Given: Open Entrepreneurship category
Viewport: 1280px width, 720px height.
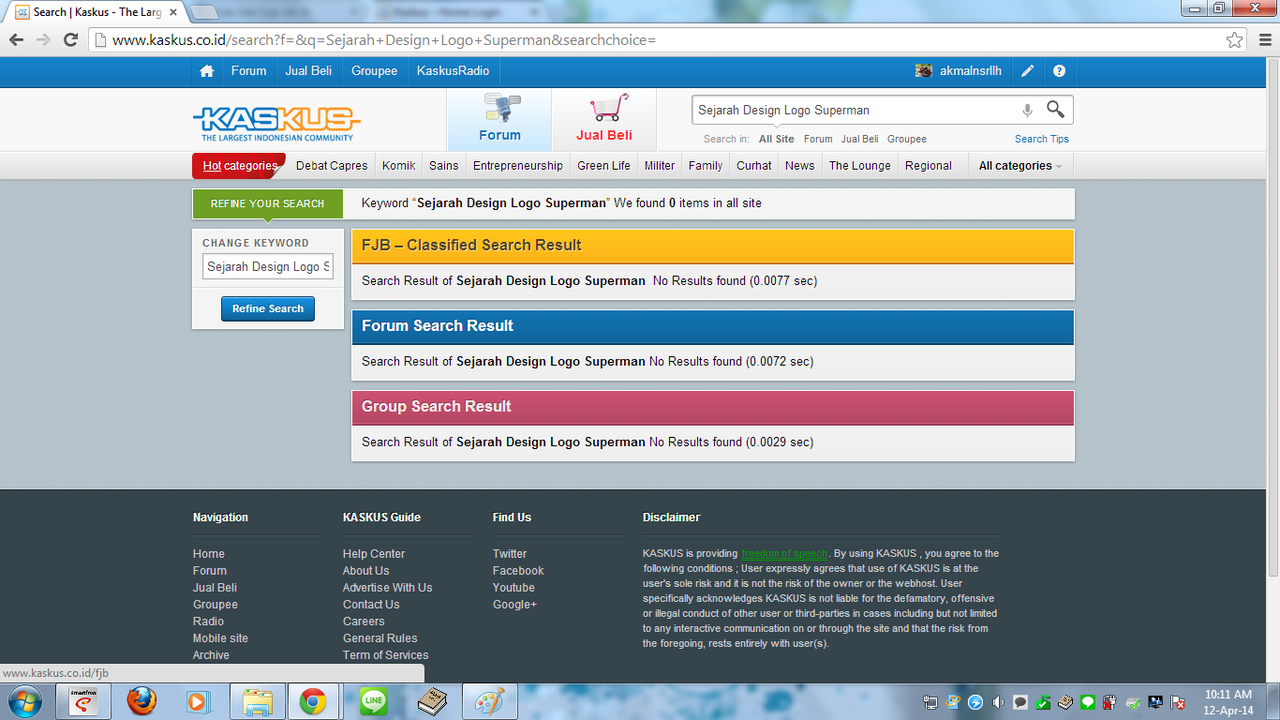Looking at the screenshot, I should (x=518, y=166).
